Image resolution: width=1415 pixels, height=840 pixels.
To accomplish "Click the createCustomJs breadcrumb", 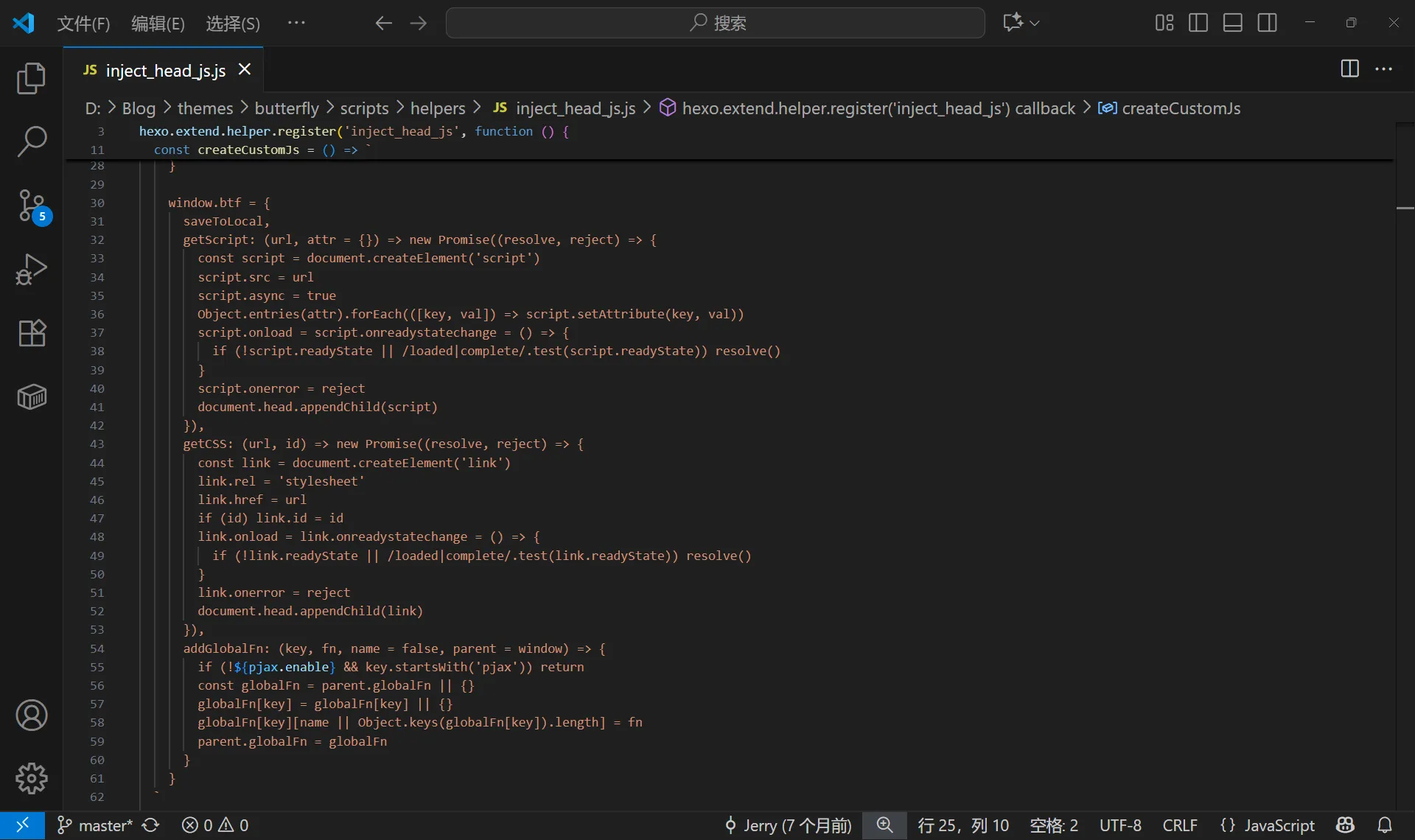I will coord(1170,108).
